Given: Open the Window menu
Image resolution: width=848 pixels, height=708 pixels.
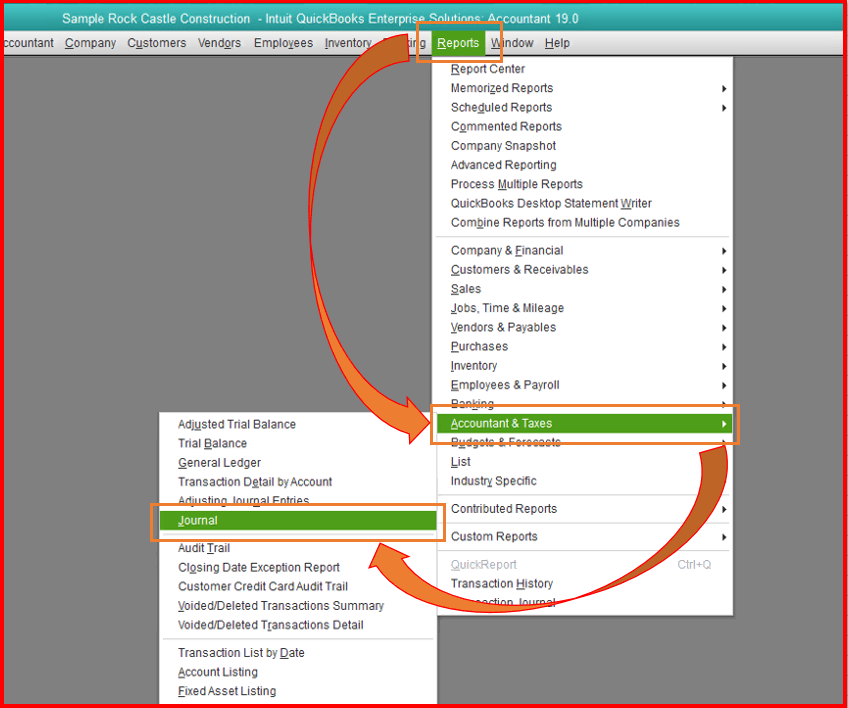Looking at the screenshot, I should pyautogui.click(x=512, y=43).
